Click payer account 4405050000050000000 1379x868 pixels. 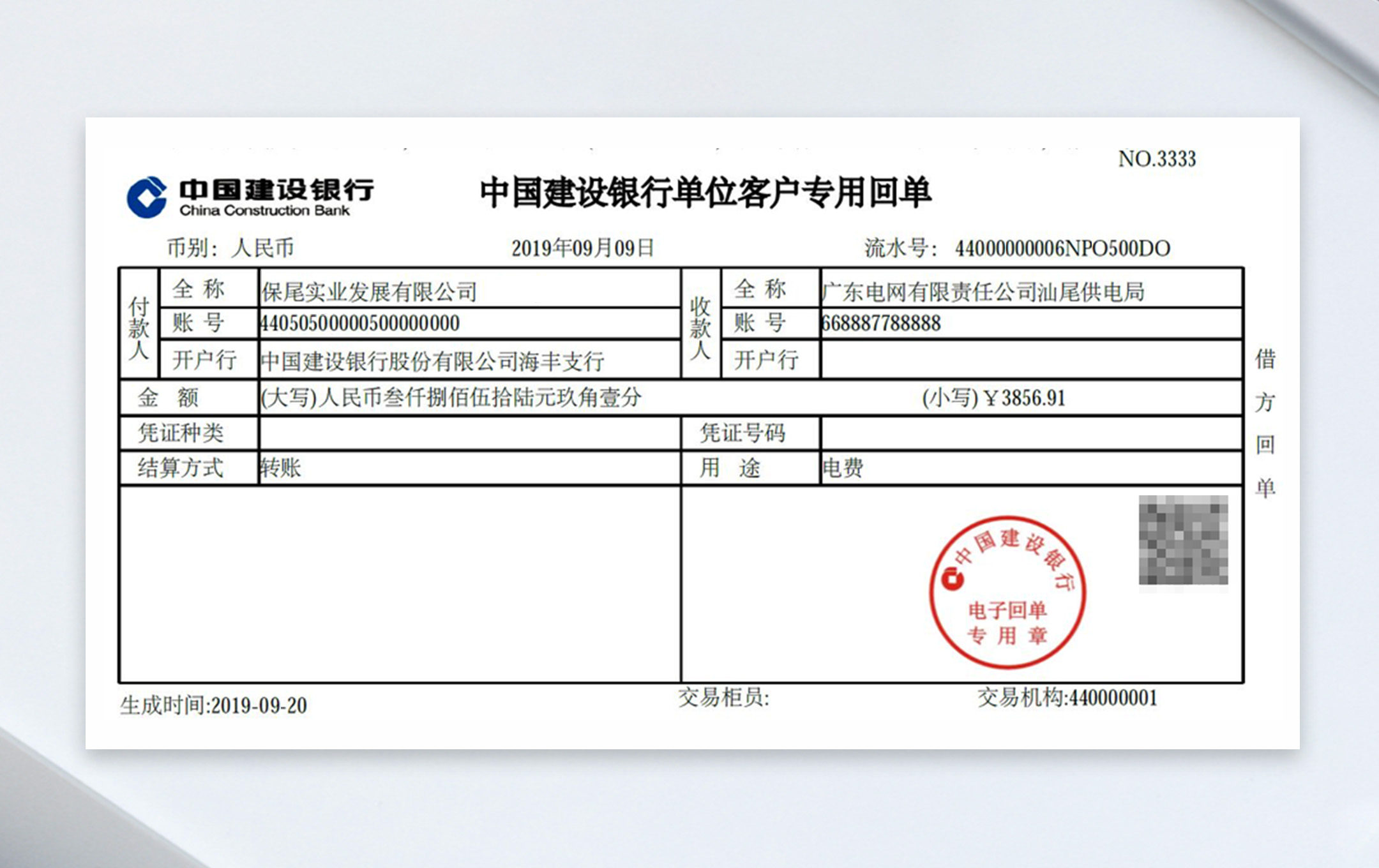pos(360,324)
